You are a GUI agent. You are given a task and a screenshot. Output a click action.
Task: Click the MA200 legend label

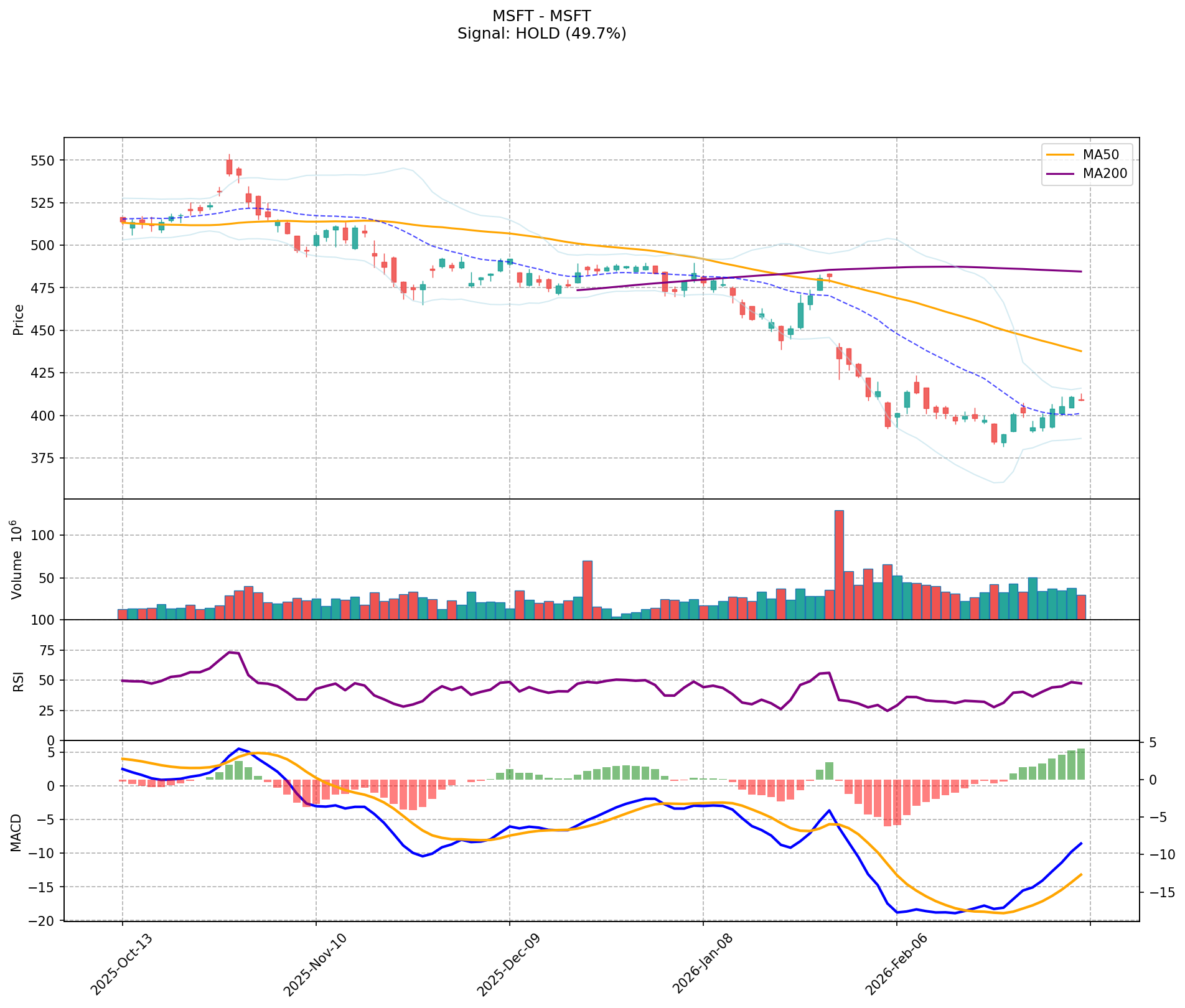1105,174
